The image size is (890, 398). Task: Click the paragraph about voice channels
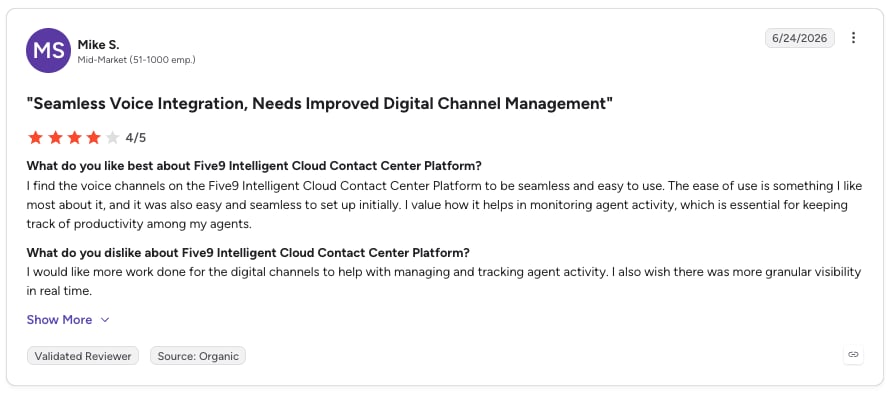437,205
